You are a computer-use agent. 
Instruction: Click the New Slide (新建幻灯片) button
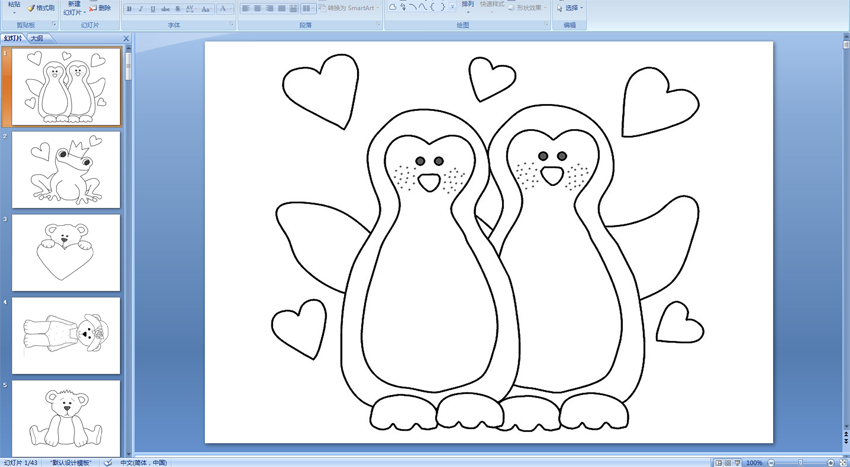click(x=73, y=8)
